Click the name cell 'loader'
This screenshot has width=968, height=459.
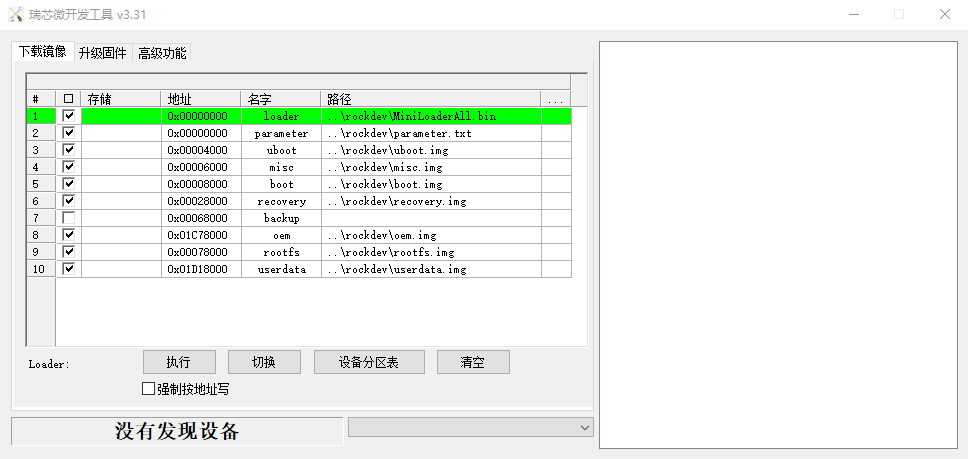282,116
